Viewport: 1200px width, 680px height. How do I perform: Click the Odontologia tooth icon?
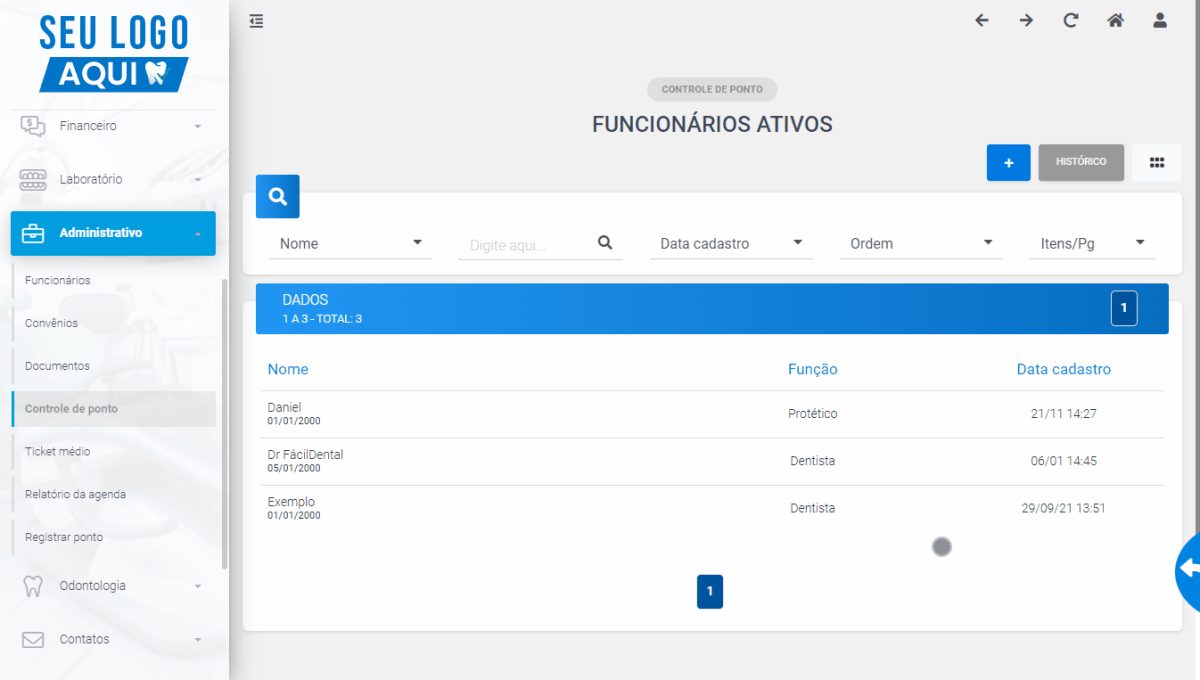pos(33,586)
